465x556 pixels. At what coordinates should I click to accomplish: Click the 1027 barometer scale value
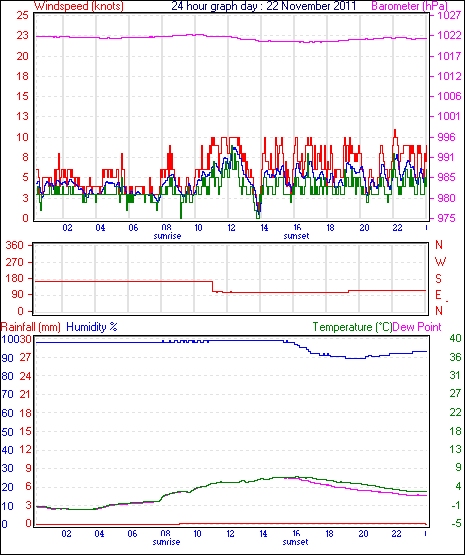[x=449, y=16]
